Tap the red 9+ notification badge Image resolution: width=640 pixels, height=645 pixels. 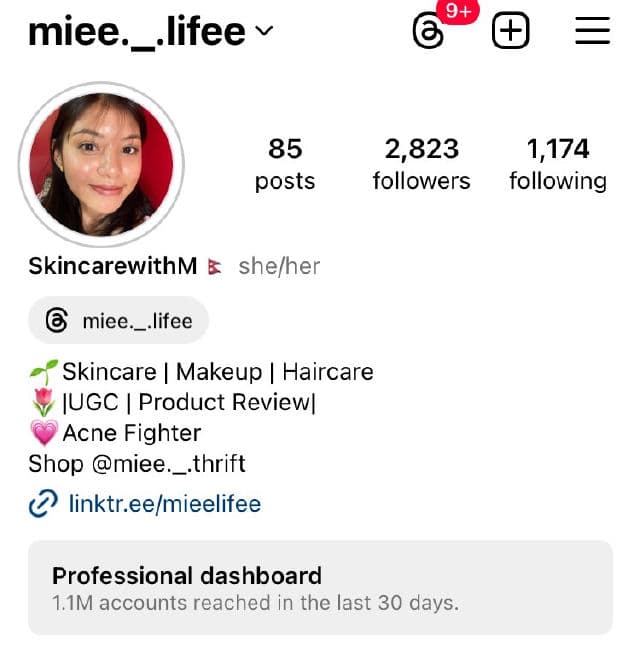458,11
